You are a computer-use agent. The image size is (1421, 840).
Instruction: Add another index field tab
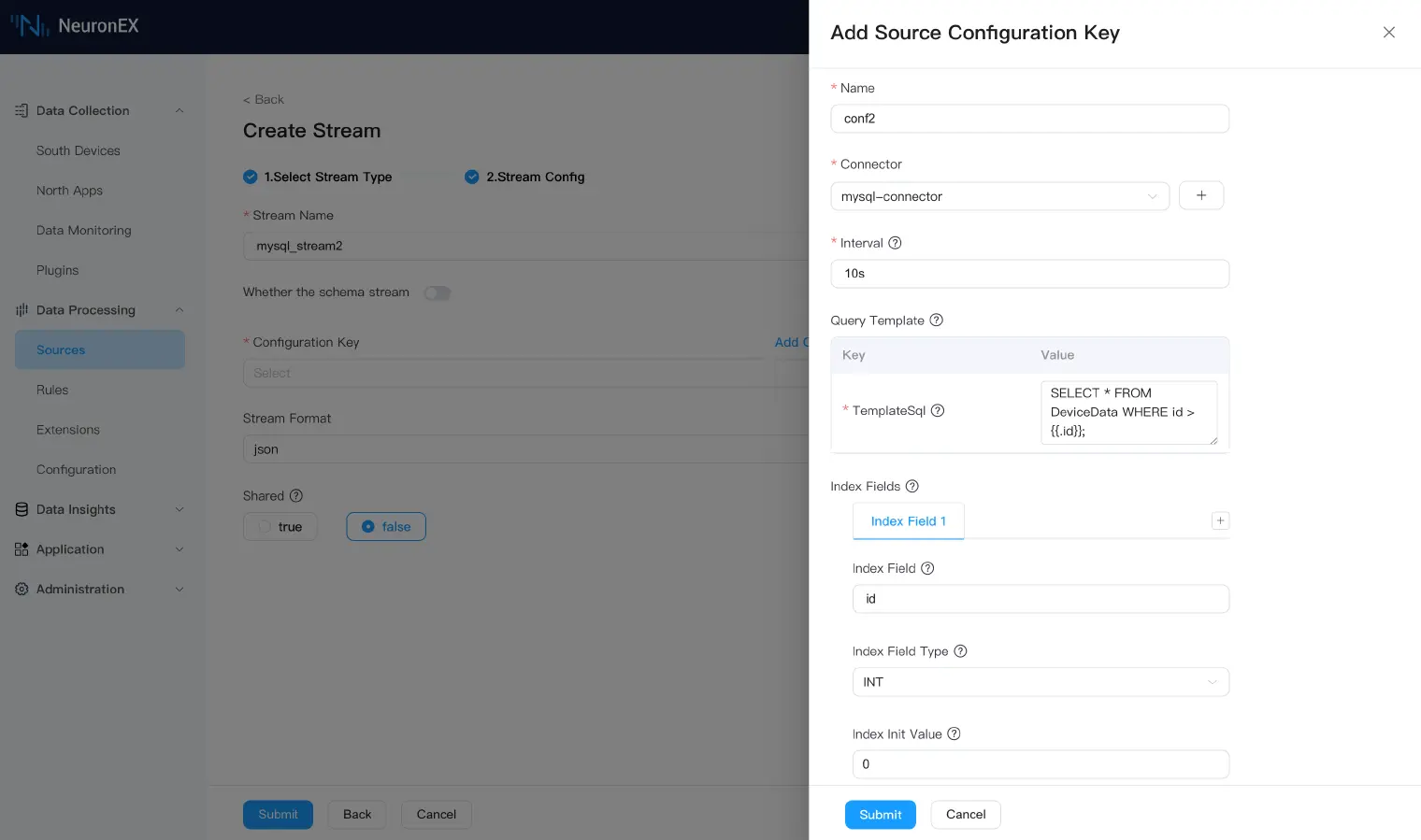[x=1220, y=521]
